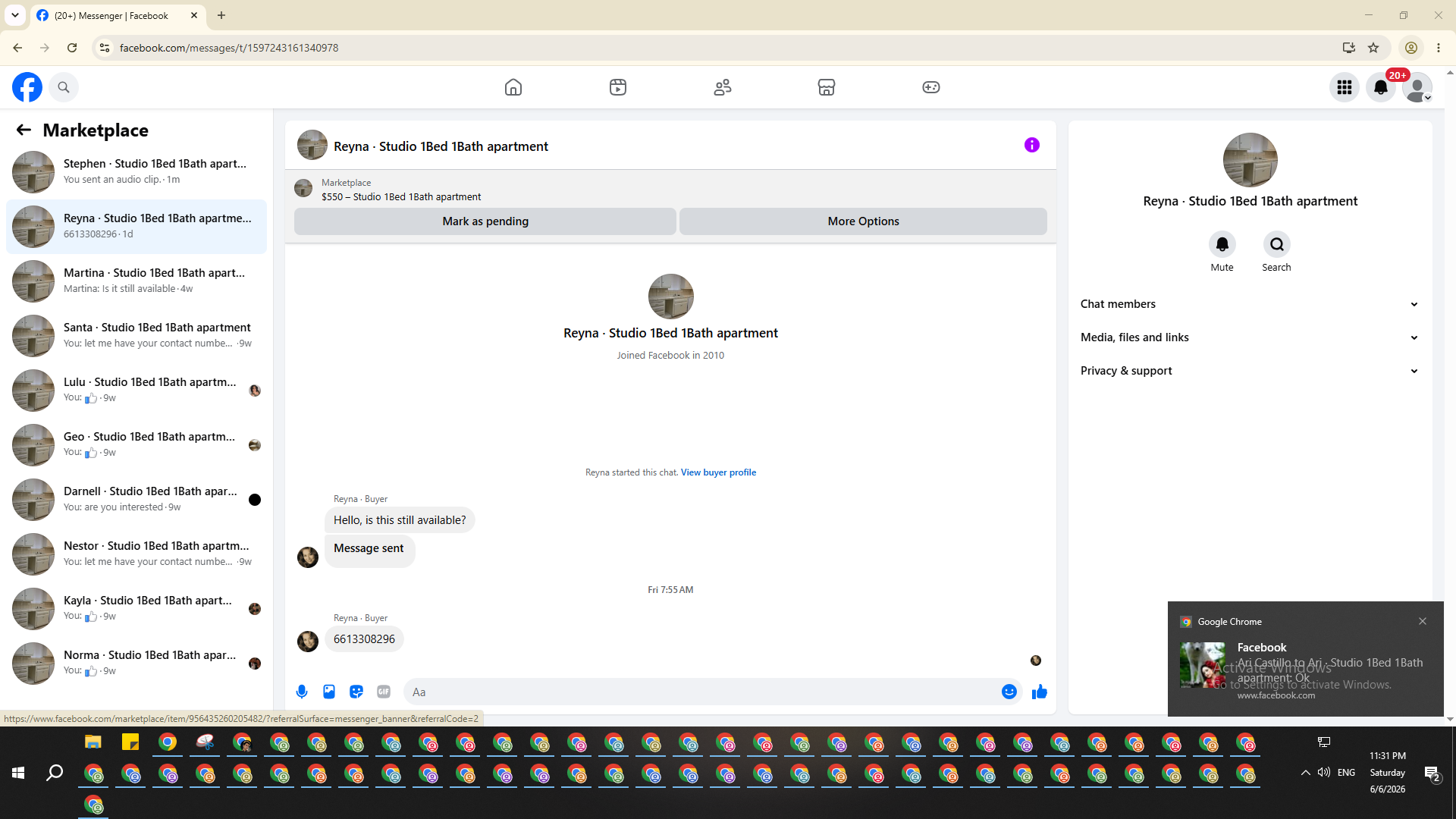Click Reyna's avatar in right info panel
Screen dimensions: 1456x819
1250,160
